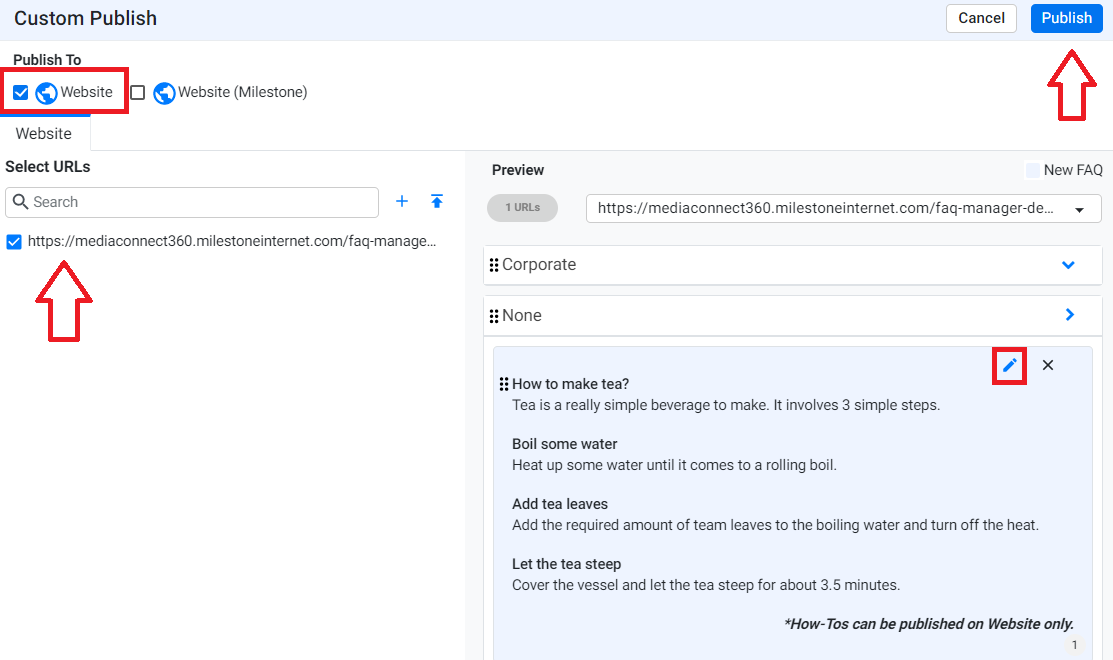Switch to the Website tab
This screenshot has width=1113, height=660.
(44, 133)
